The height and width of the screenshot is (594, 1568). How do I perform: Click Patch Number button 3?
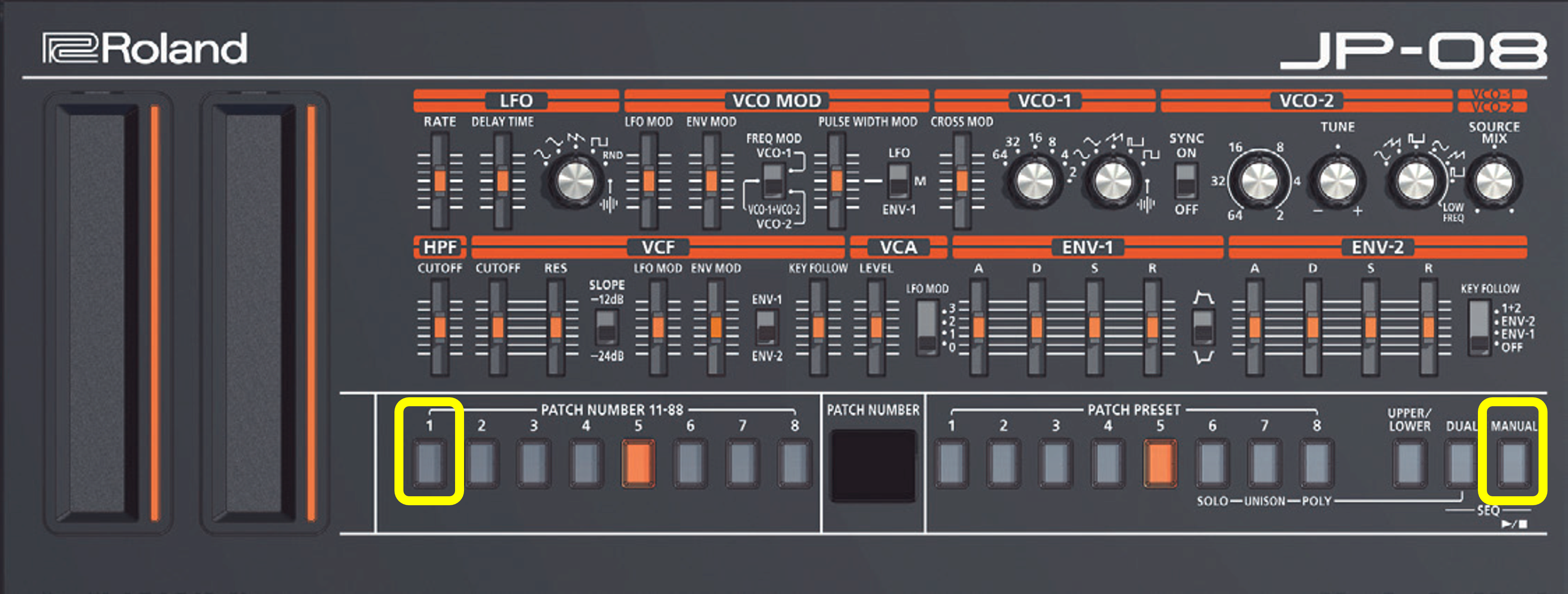534,464
